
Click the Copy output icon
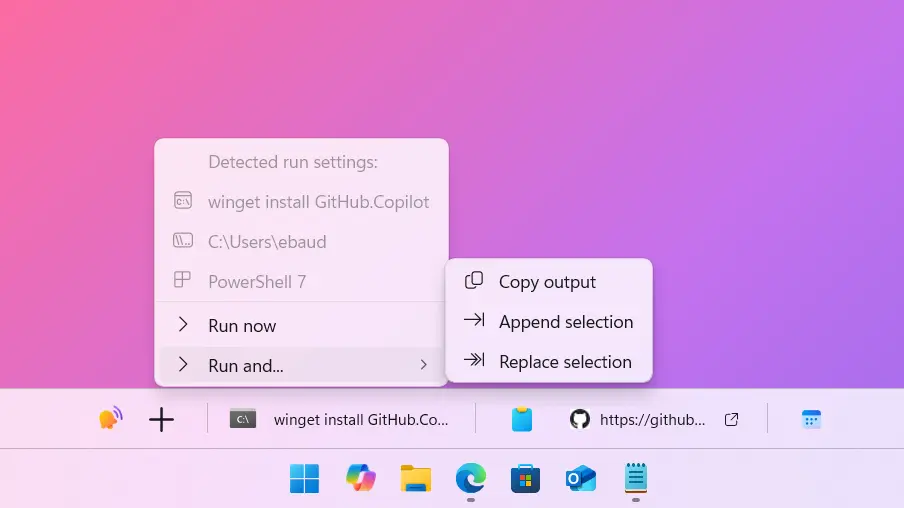click(474, 280)
